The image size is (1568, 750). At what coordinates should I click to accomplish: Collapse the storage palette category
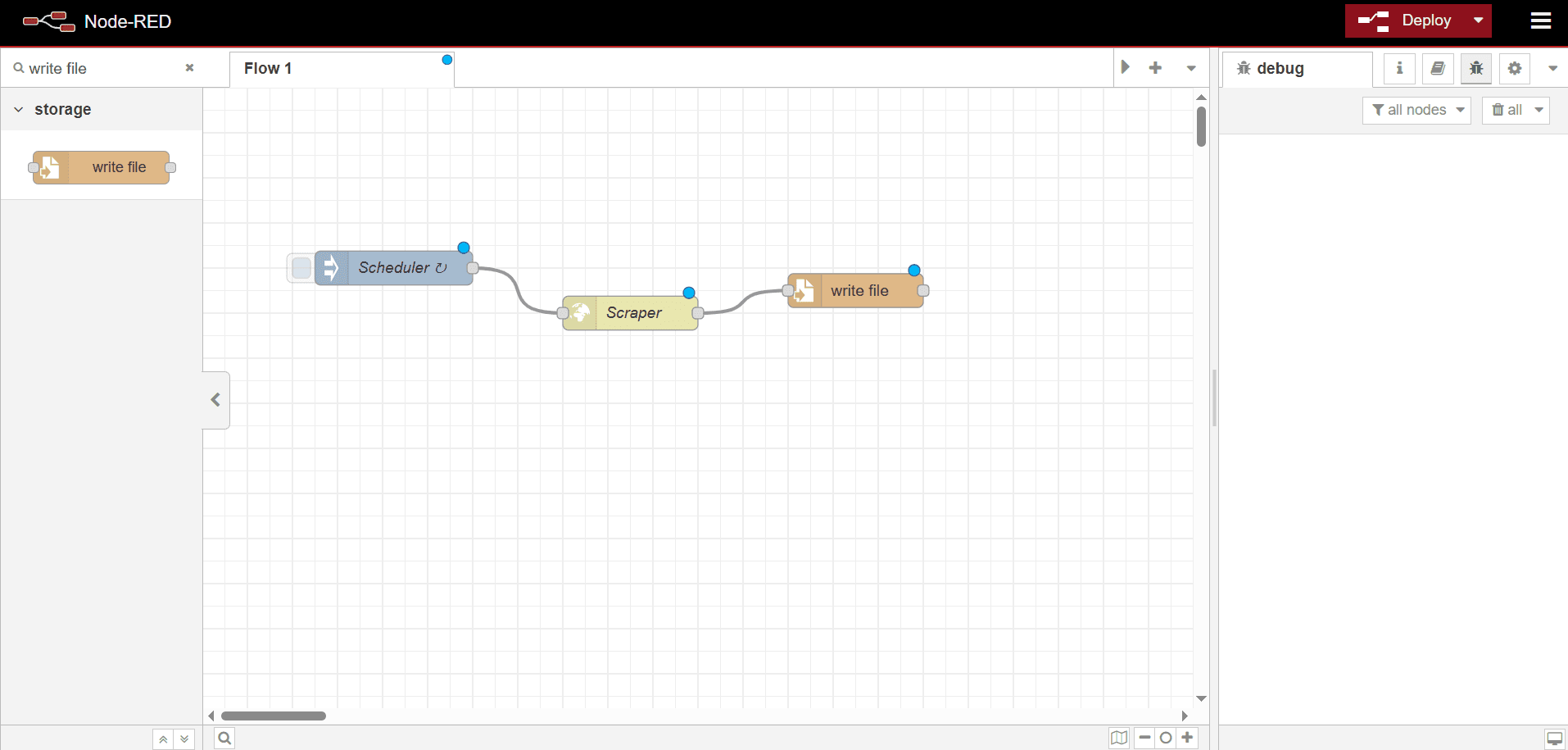(x=102, y=109)
